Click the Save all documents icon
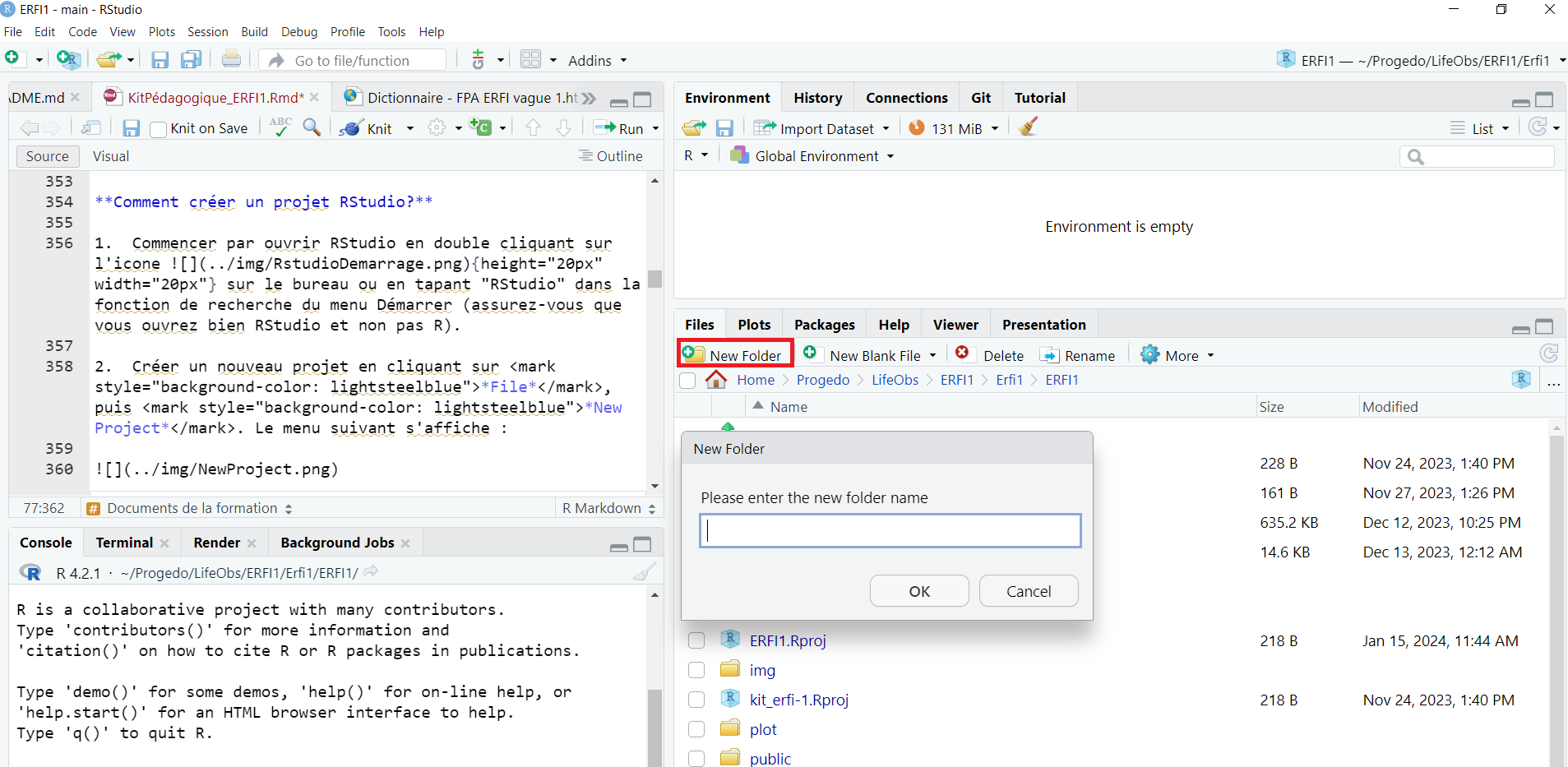 (x=192, y=60)
